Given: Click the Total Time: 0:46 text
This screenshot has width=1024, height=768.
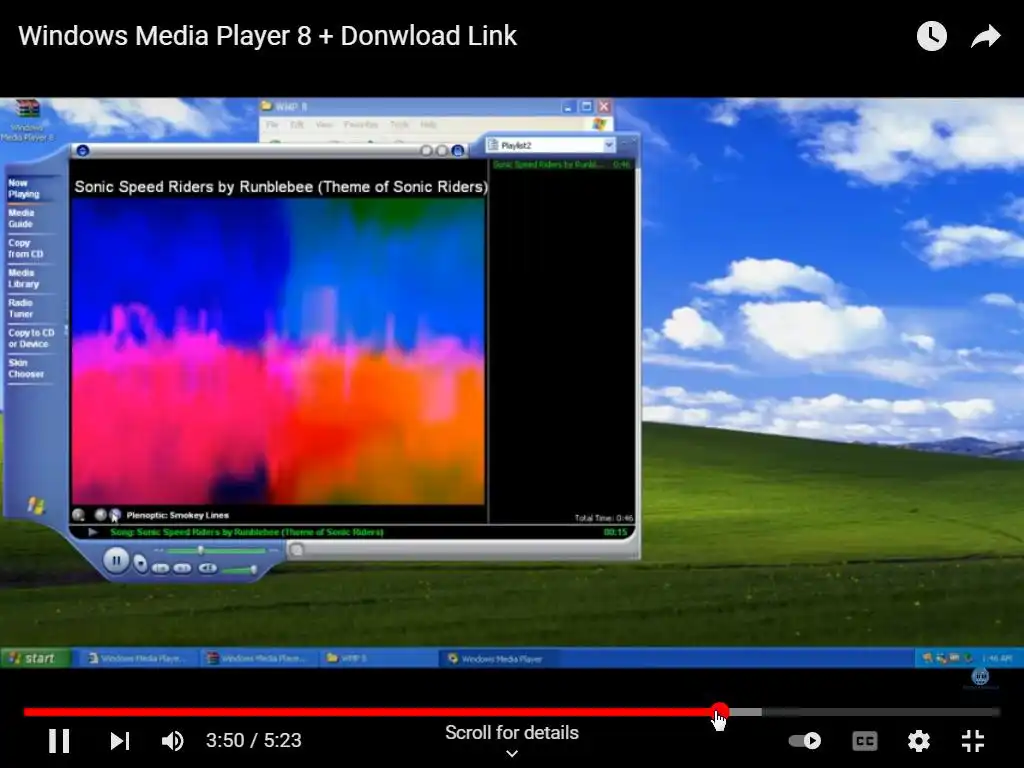Looking at the screenshot, I should pyautogui.click(x=603, y=518).
